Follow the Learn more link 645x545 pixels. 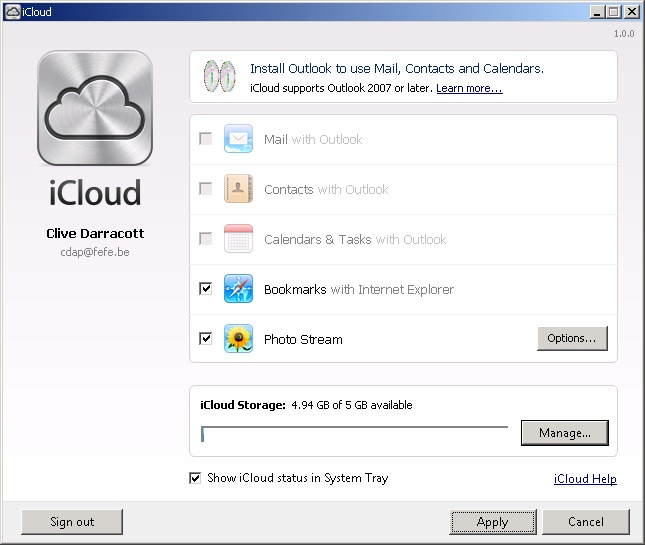tap(469, 89)
